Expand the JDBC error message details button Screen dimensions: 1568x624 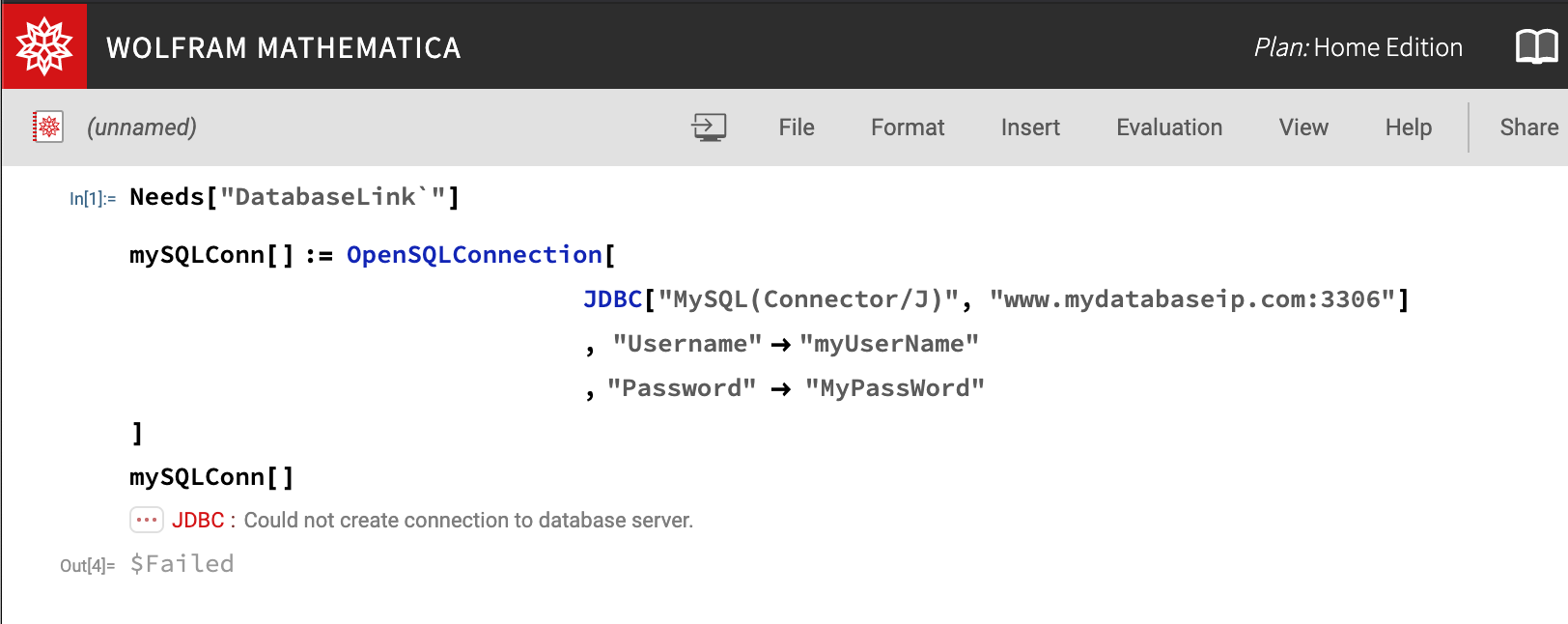pyautogui.click(x=147, y=520)
